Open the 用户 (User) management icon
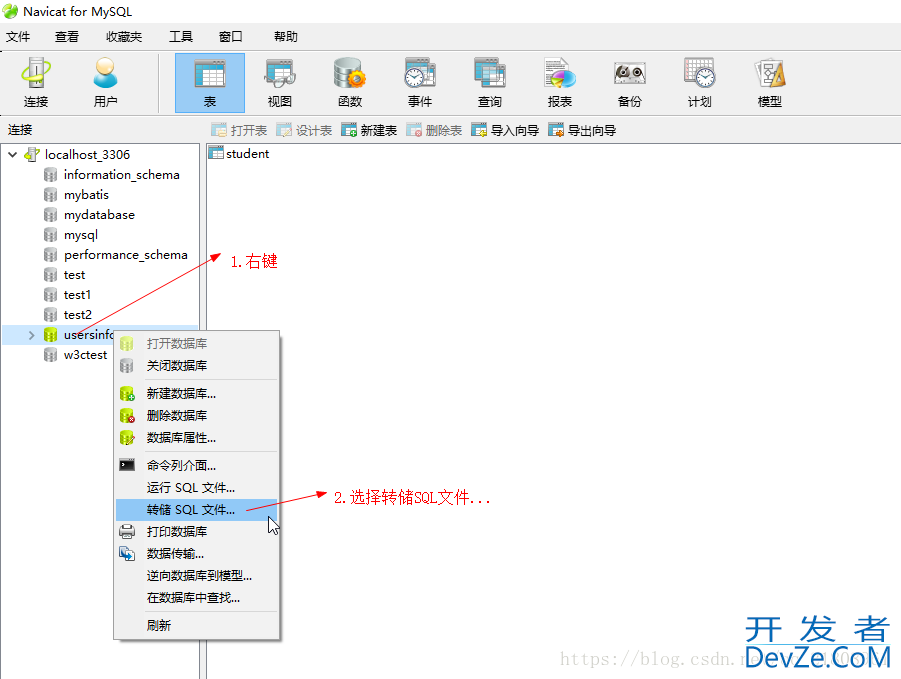Viewport: 901px width, 679px height. pyautogui.click(x=105, y=82)
